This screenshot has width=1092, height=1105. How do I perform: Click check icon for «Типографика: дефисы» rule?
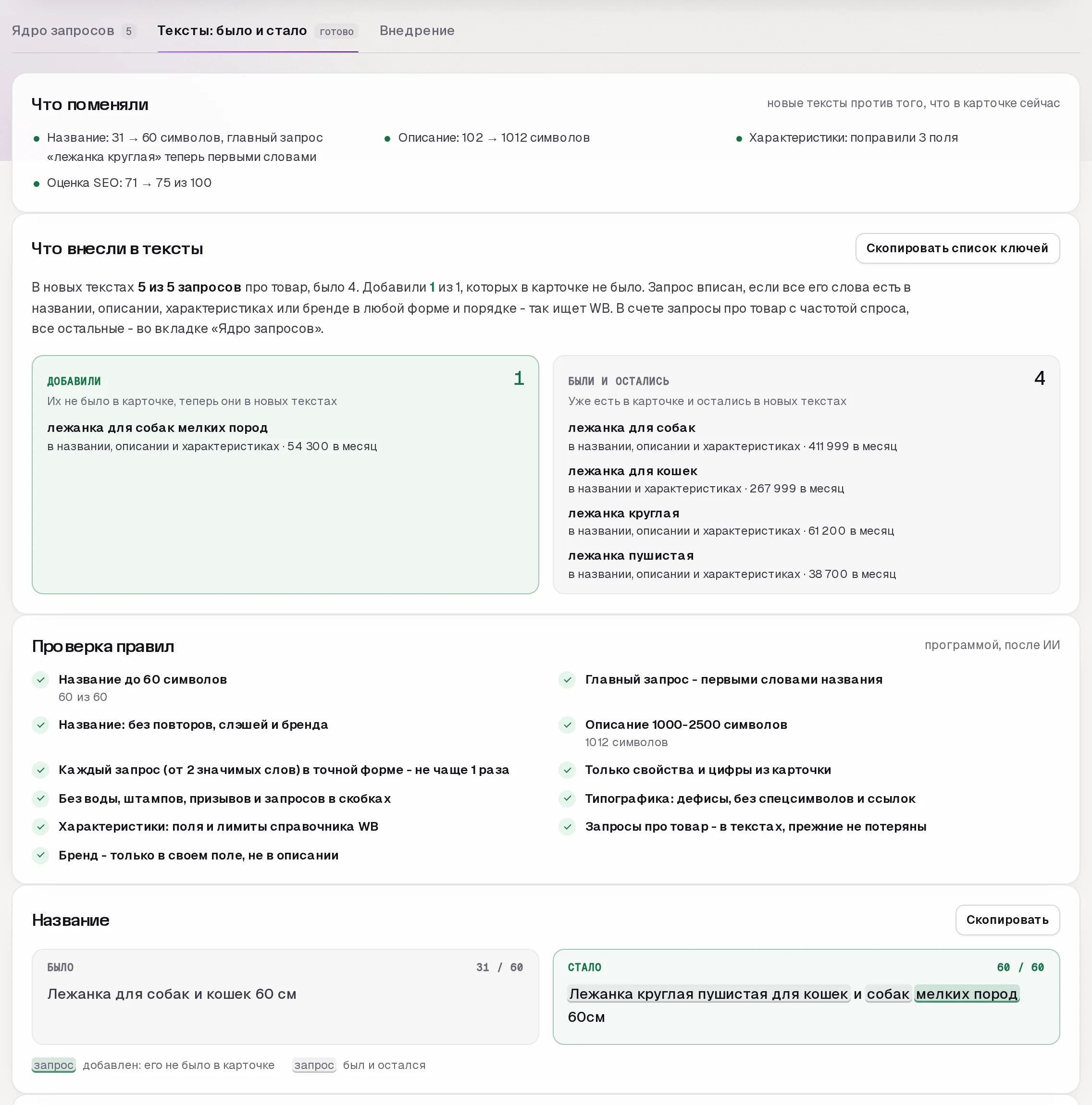[x=567, y=798]
